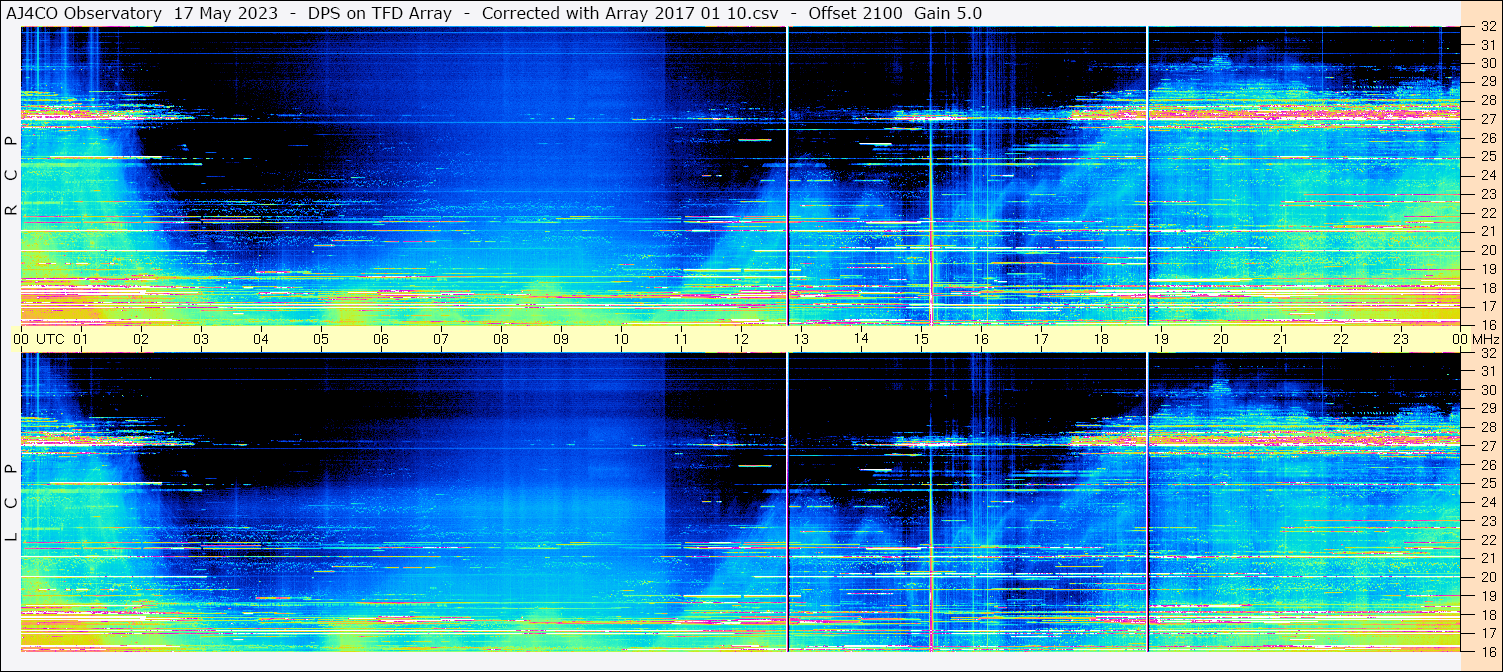Select the 09 hour mark on time axis
1503x672 pixels.
click(x=561, y=339)
